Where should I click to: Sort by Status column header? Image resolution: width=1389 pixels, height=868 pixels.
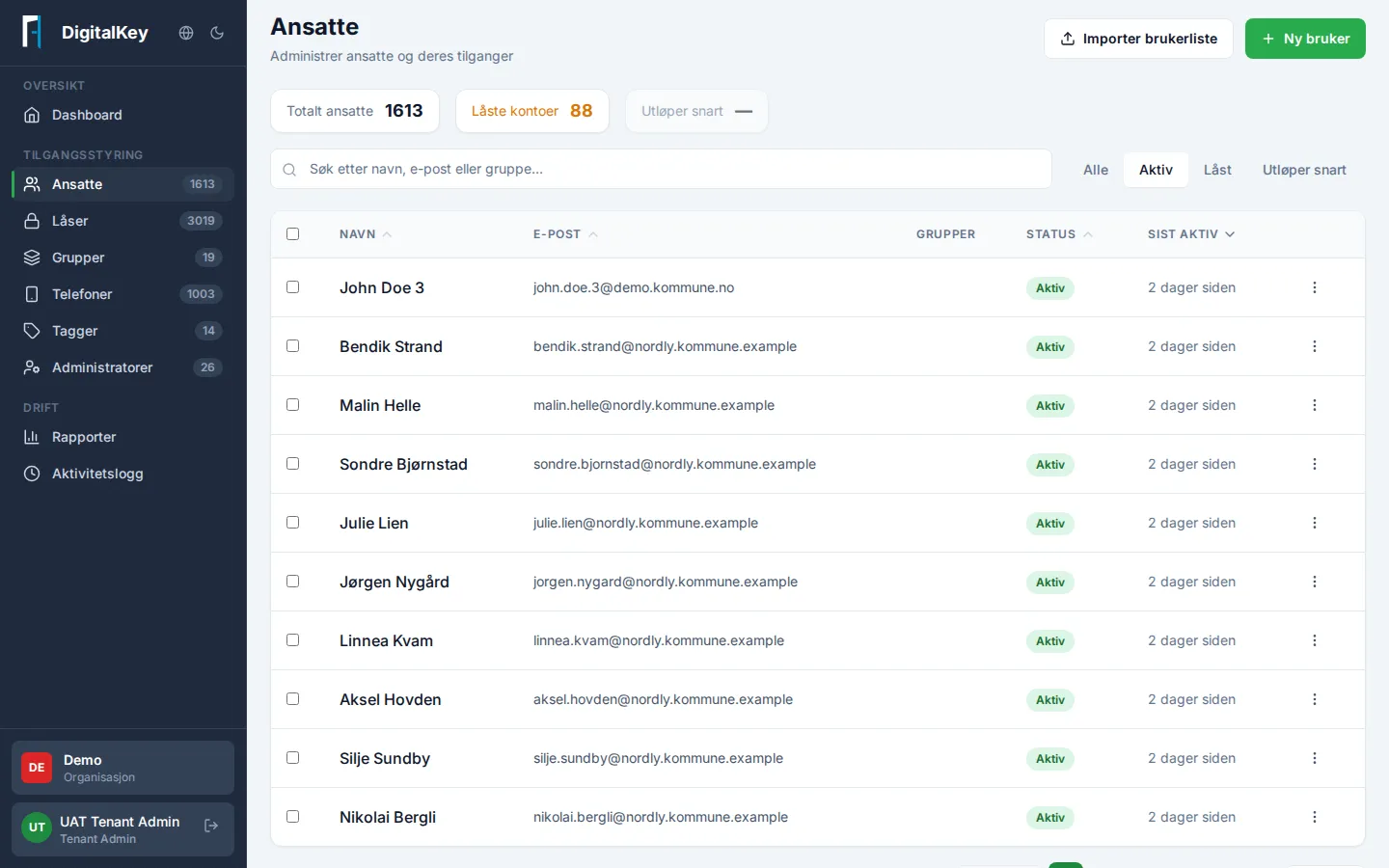click(1059, 234)
